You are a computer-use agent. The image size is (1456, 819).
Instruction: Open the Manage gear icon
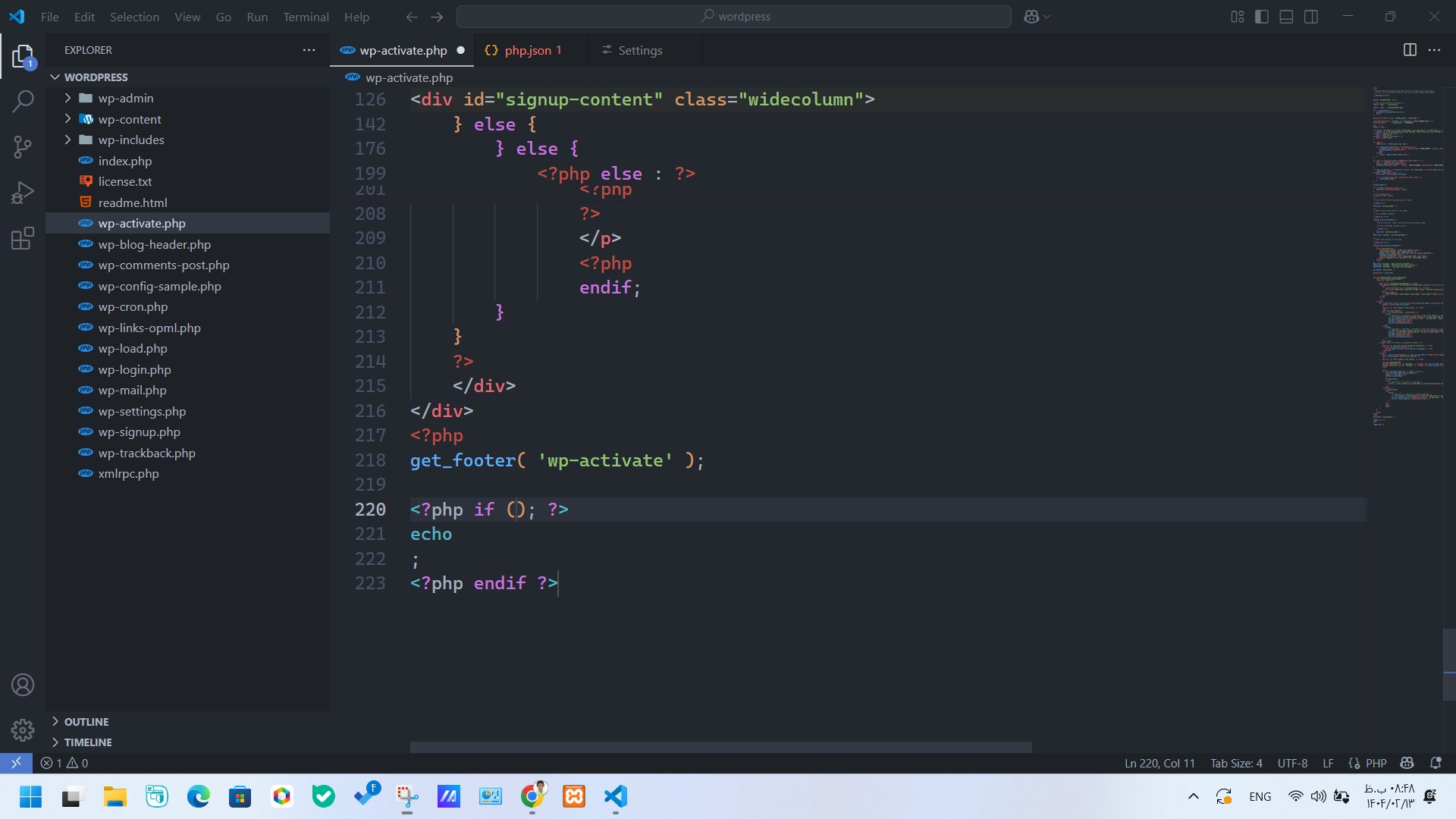pyautogui.click(x=23, y=730)
